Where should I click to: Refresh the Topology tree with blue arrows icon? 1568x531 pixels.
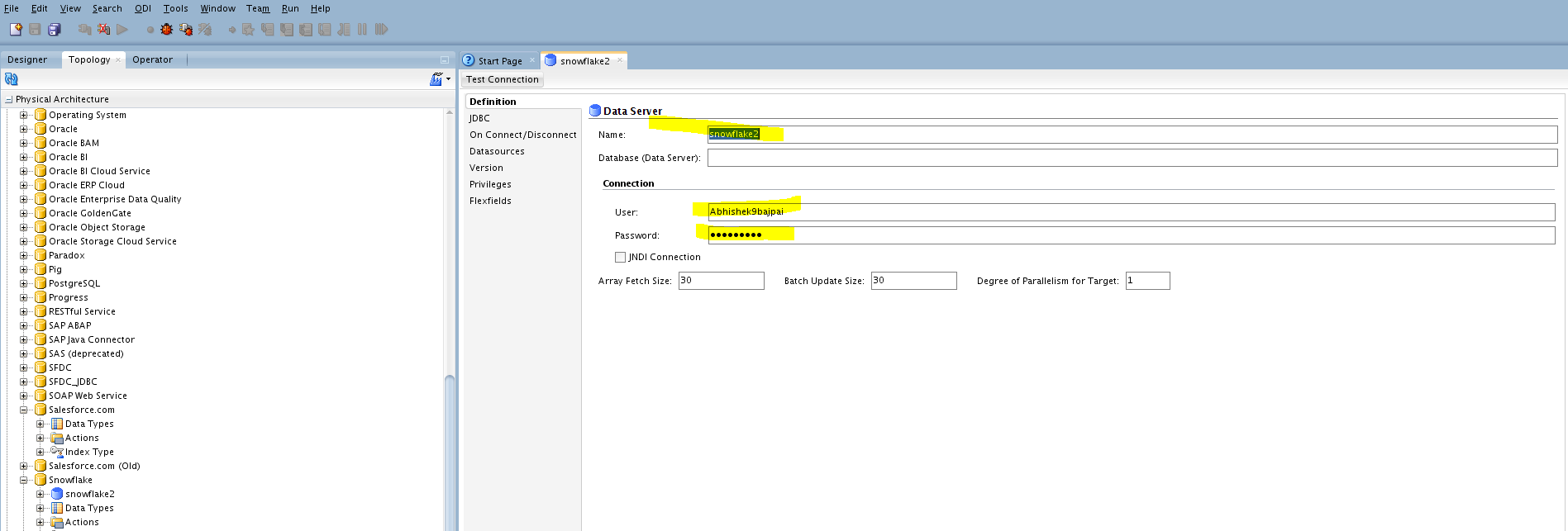tap(12, 79)
